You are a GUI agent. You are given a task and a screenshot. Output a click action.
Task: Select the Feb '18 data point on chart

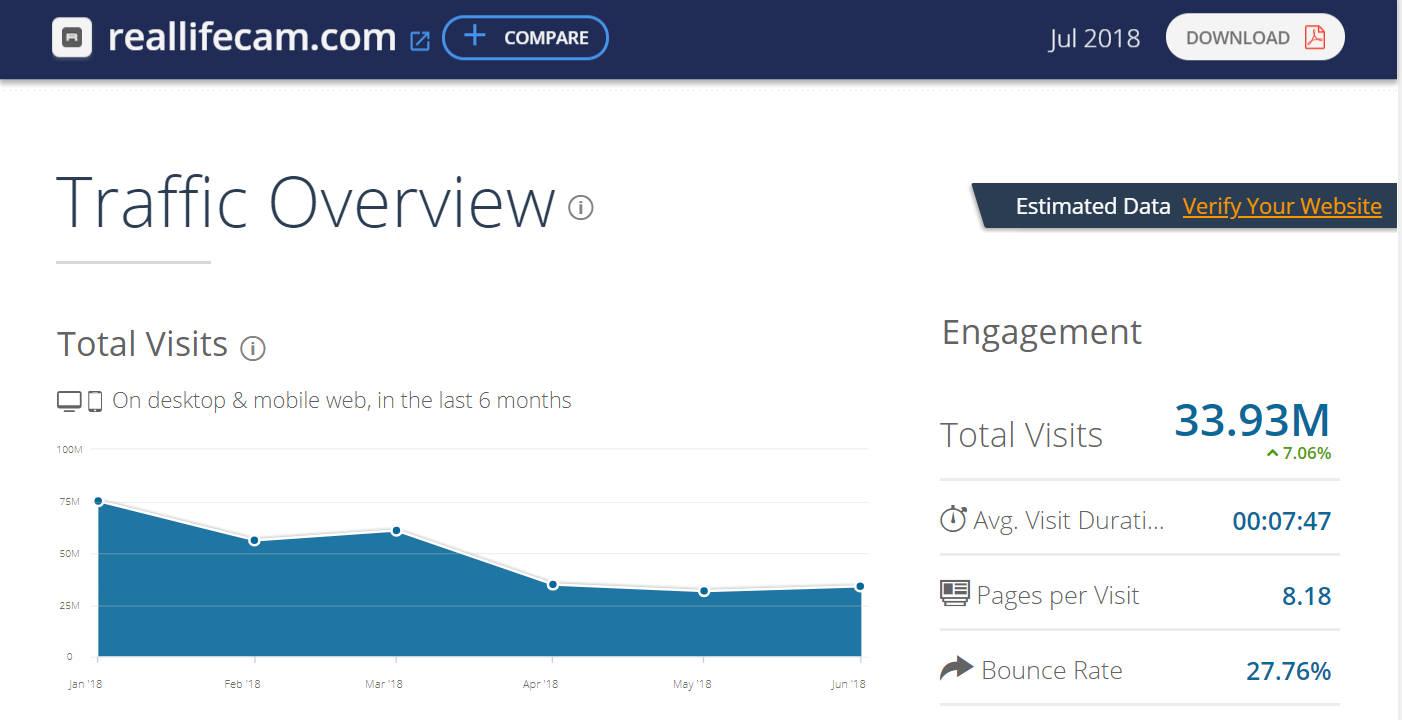pyautogui.click(x=254, y=541)
